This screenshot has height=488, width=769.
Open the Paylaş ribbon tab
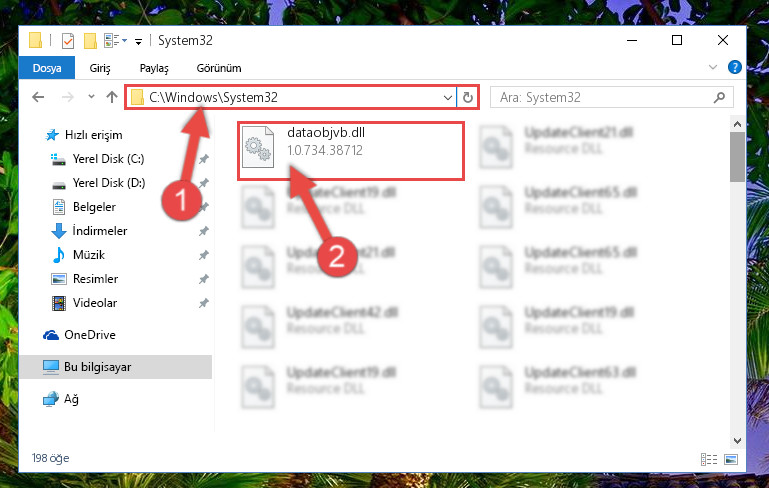tap(154, 68)
